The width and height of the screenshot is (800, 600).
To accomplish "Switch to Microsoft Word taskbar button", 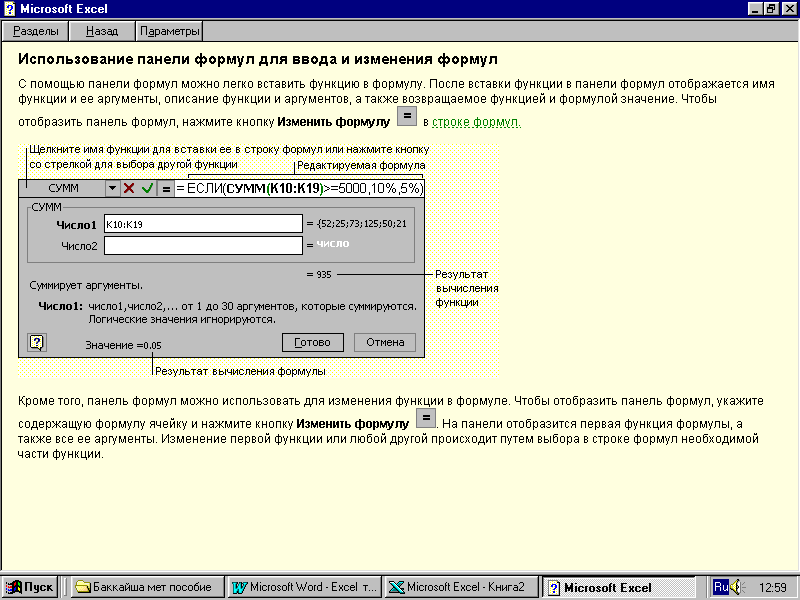I will pyautogui.click(x=304, y=587).
